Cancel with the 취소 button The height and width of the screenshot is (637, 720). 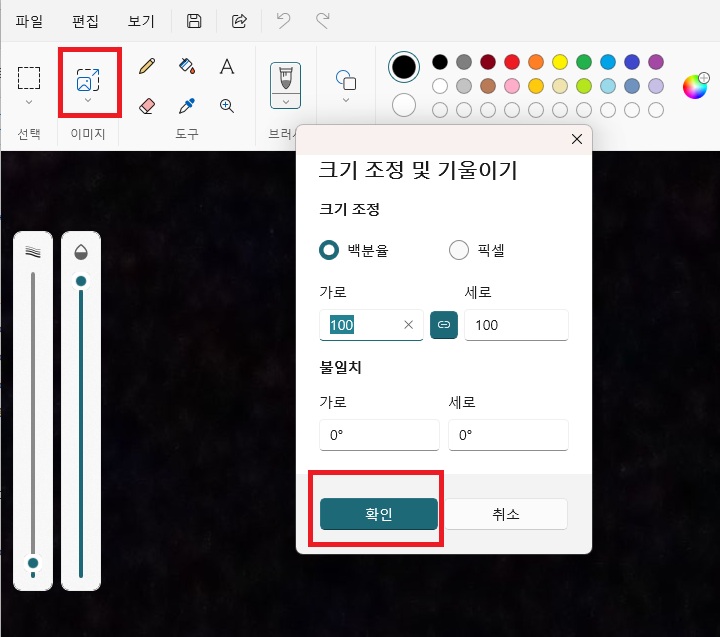(x=506, y=514)
